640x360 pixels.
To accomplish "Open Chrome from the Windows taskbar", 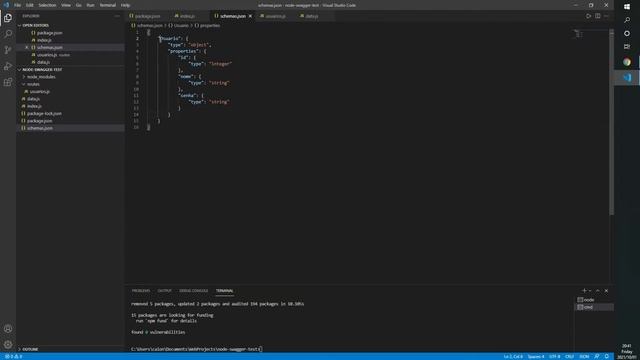I will click(x=627, y=62).
